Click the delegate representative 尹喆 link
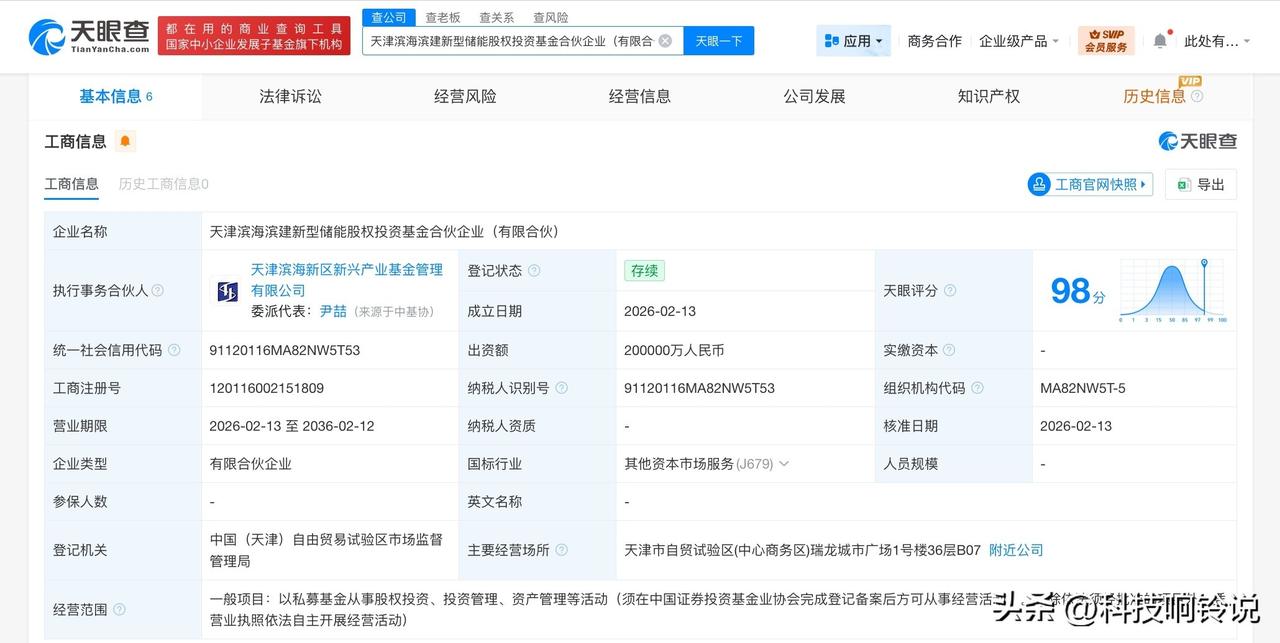The image size is (1280, 643). pos(335,311)
